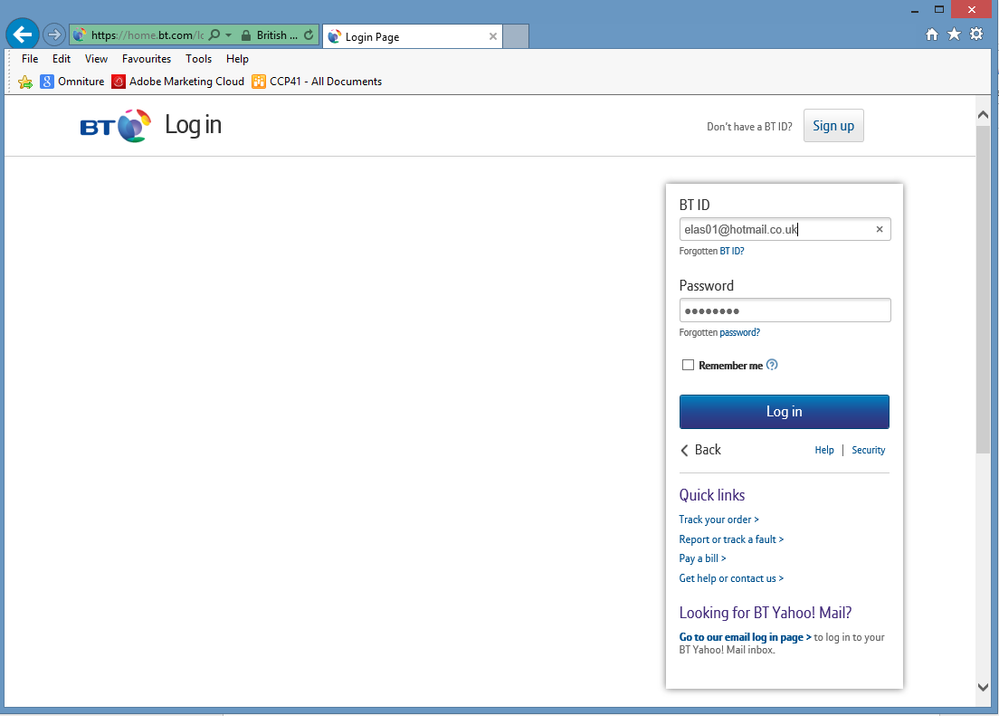Open Get help or contact us link

pos(731,578)
